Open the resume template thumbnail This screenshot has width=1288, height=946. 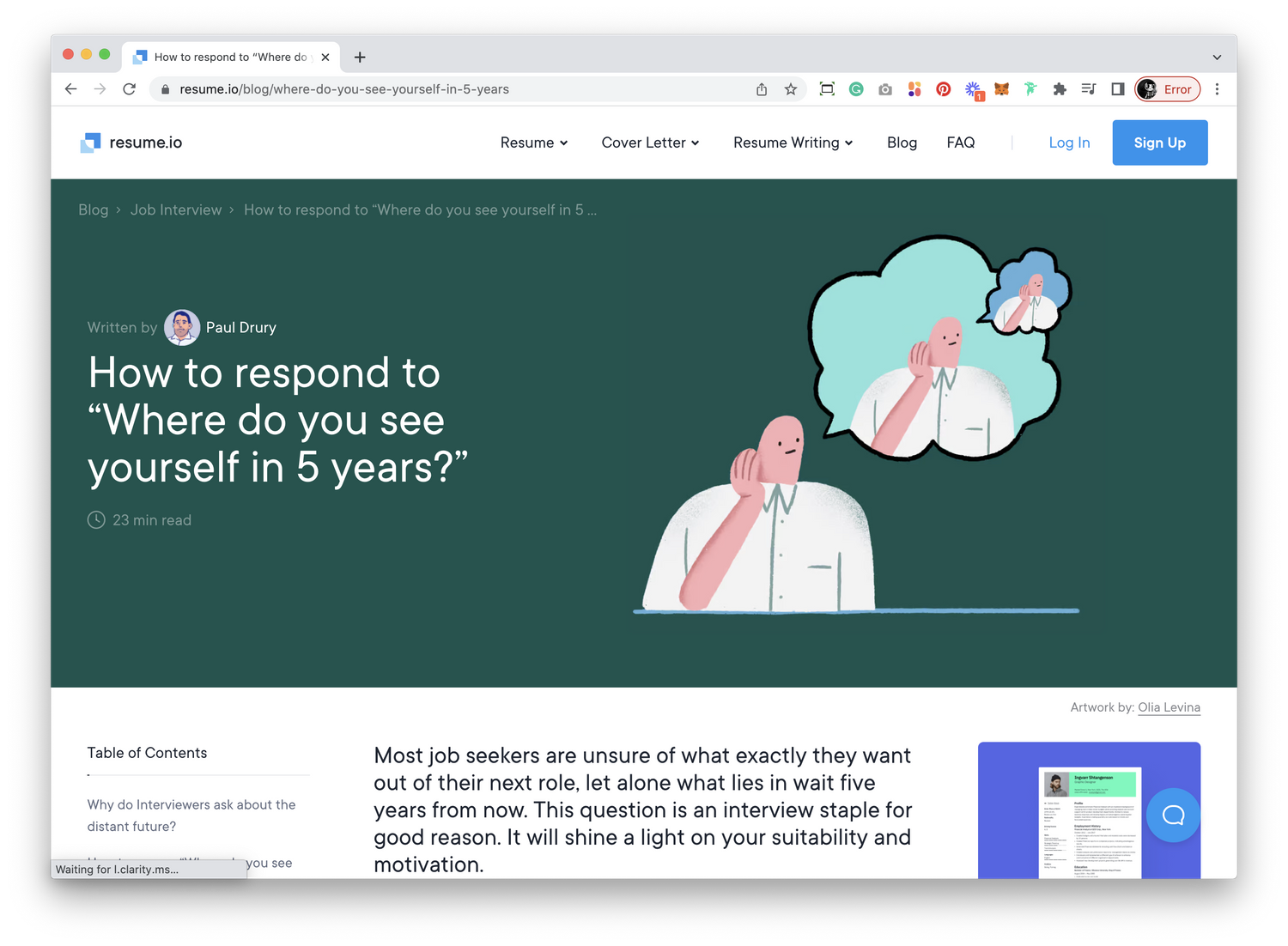click(x=1089, y=810)
